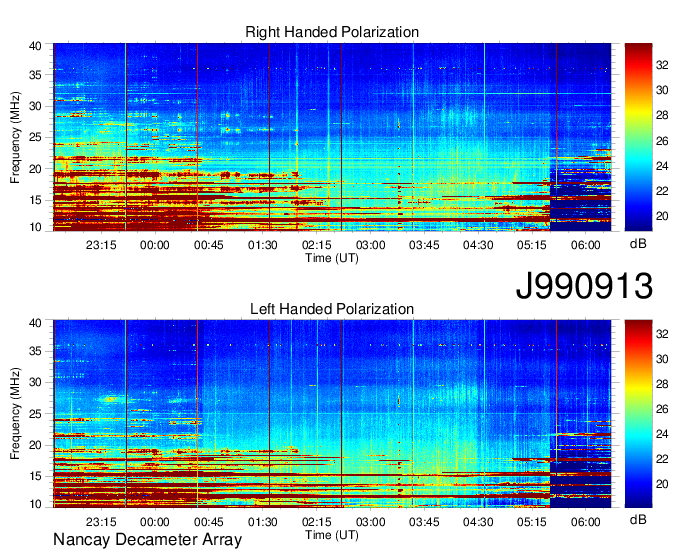The height and width of the screenshot is (552, 680).
Task: Pick 04:30 time tick on Left Handed plot
Action: [x=478, y=522]
